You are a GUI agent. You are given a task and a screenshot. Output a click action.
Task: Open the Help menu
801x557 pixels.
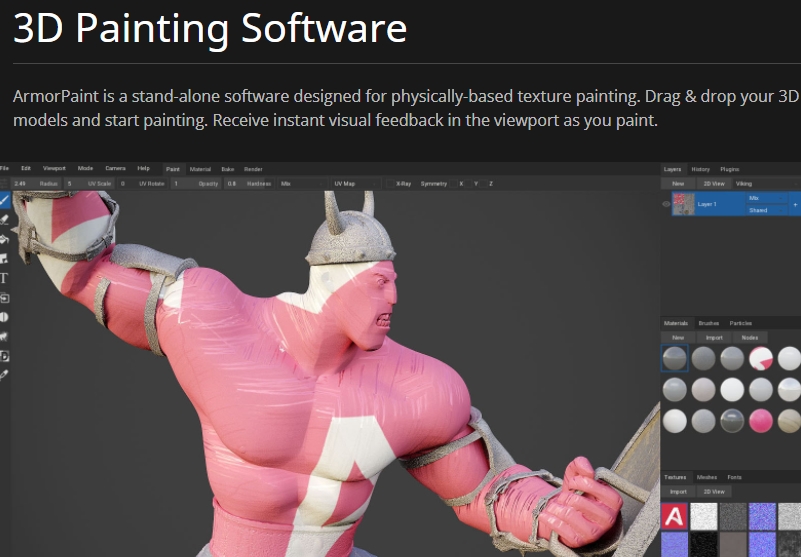click(144, 168)
